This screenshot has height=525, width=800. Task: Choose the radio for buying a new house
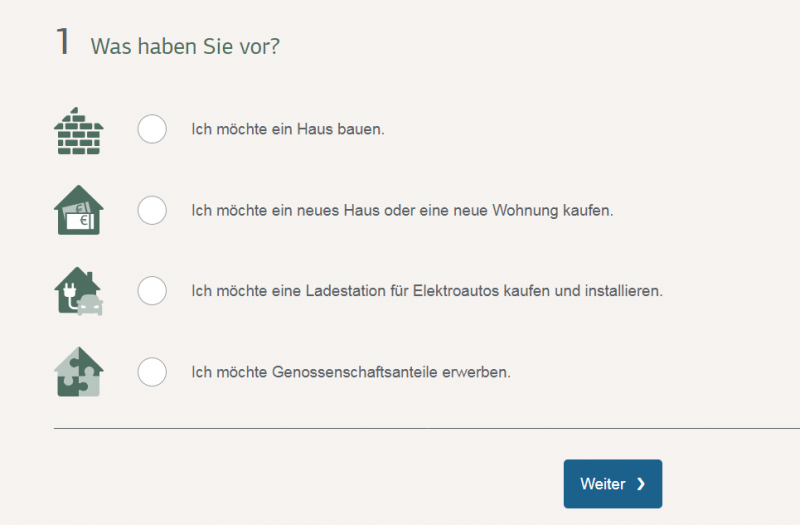coord(152,210)
